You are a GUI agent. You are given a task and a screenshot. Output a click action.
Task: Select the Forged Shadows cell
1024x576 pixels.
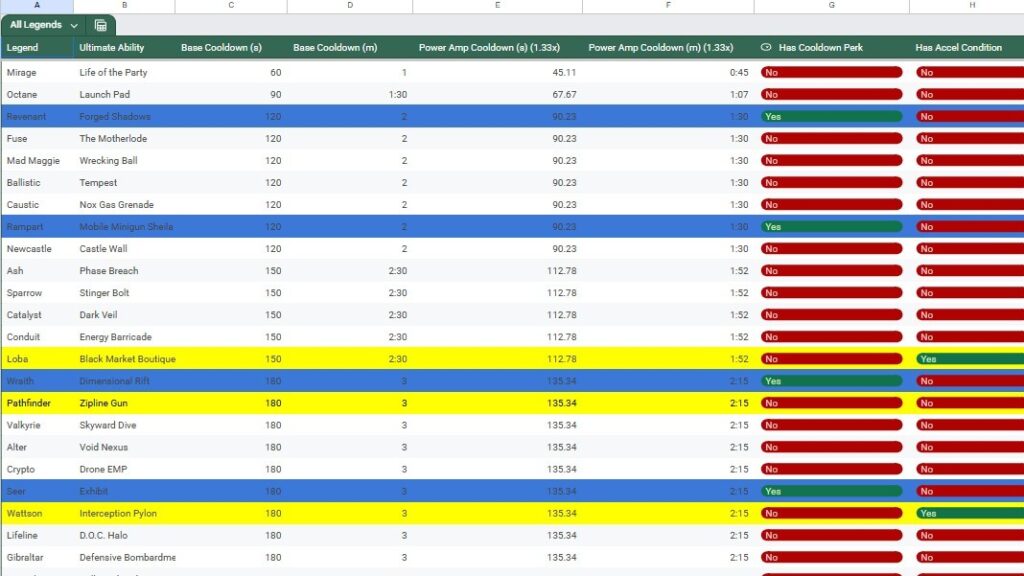pyautogui.click(x=124, y=116)
